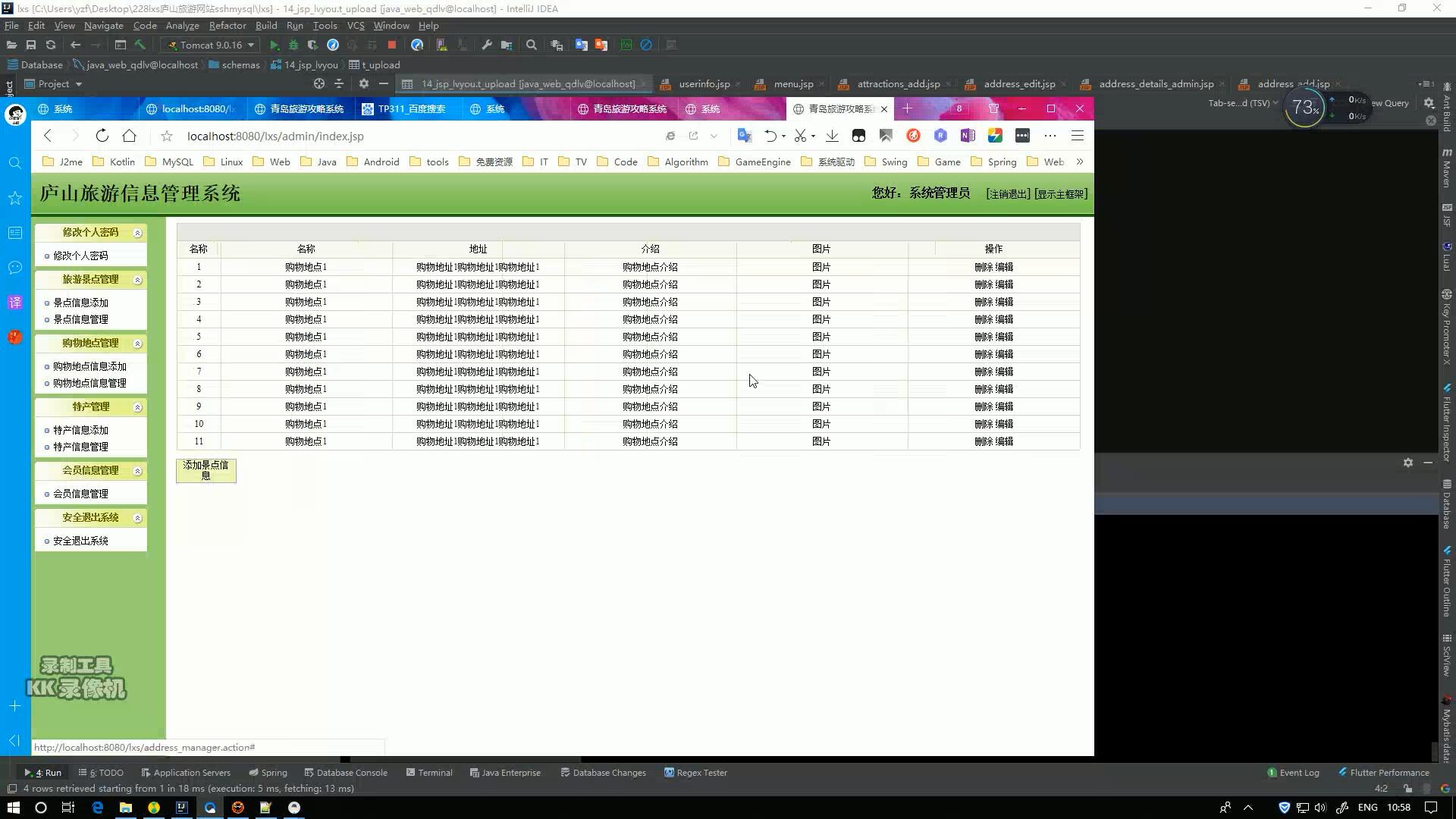Screen dimensions: 1456x819
Task: Collapse the 修改个人密码 sidebar section
Action: [x=137, y=233]
